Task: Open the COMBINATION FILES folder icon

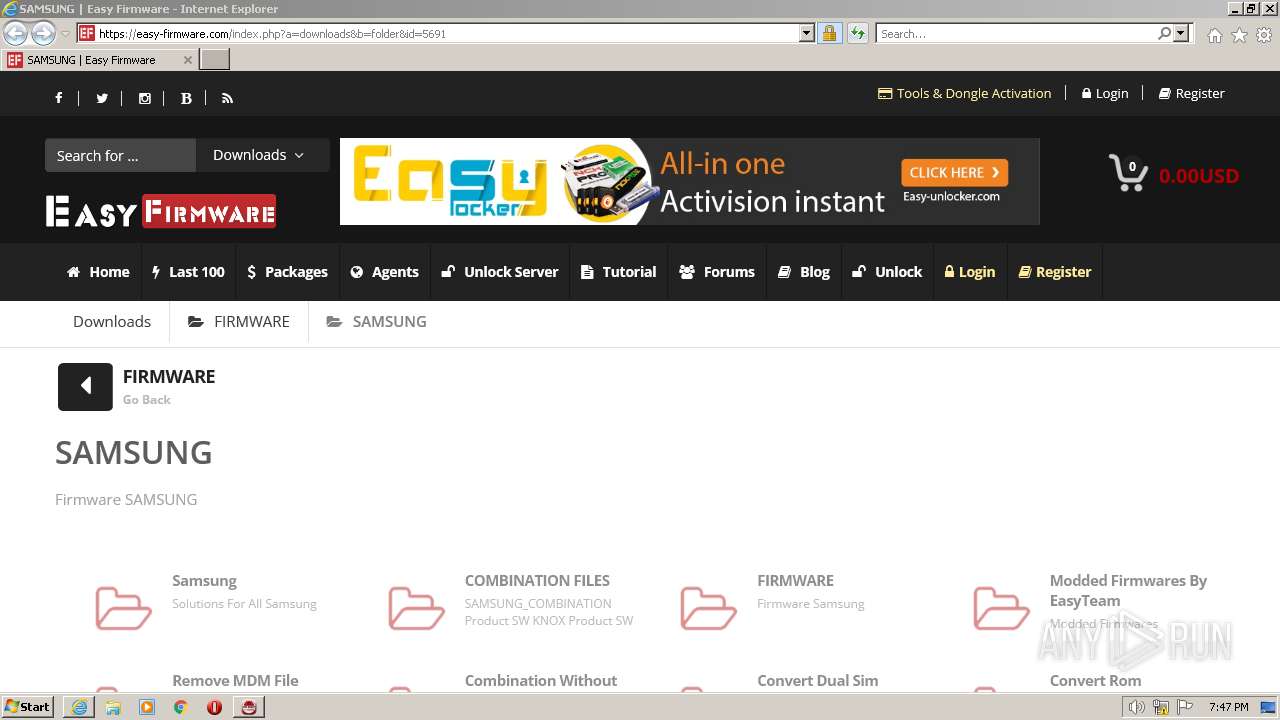Action: point(416,607)
